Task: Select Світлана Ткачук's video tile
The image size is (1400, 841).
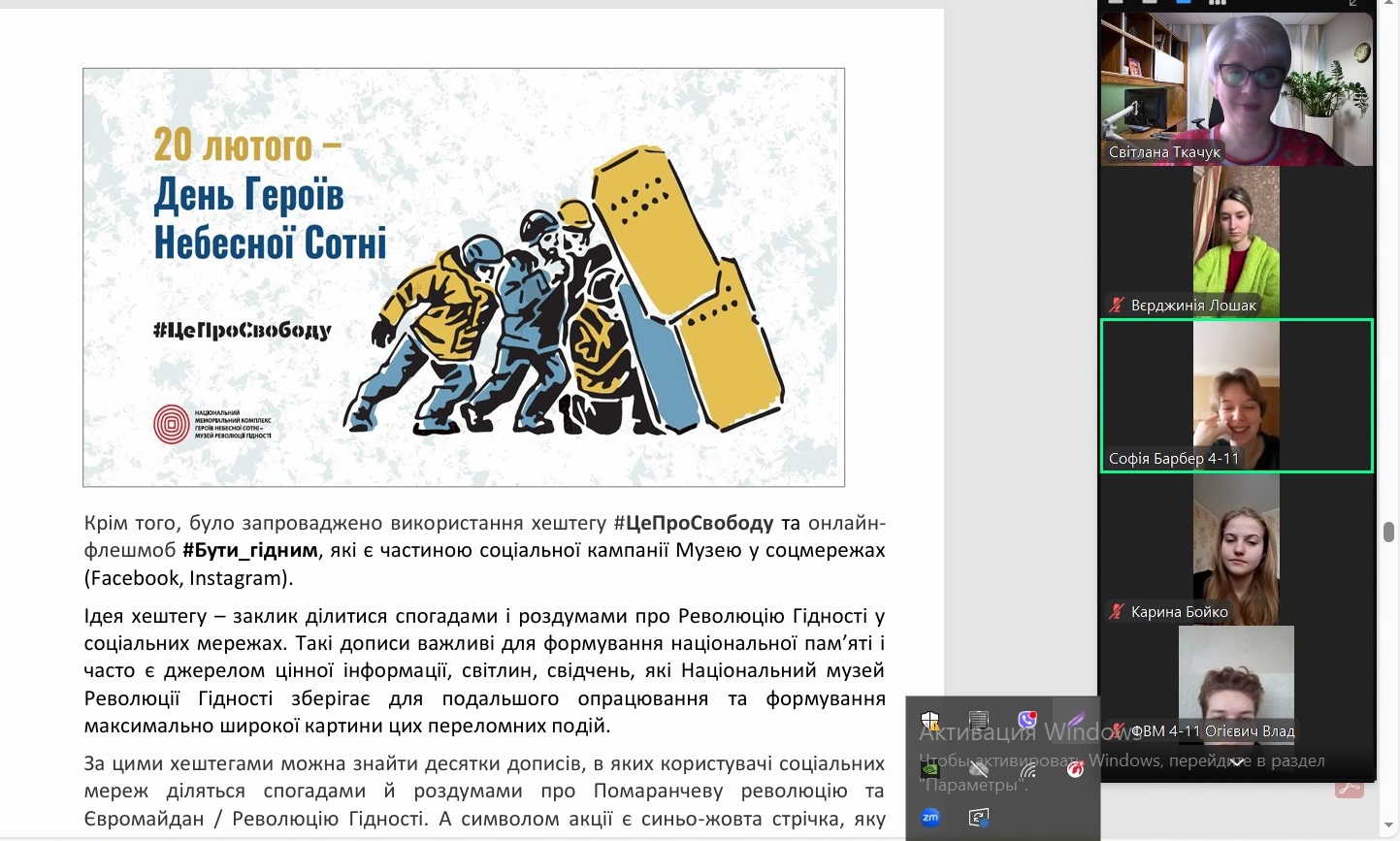Action: click(1237, 89)
